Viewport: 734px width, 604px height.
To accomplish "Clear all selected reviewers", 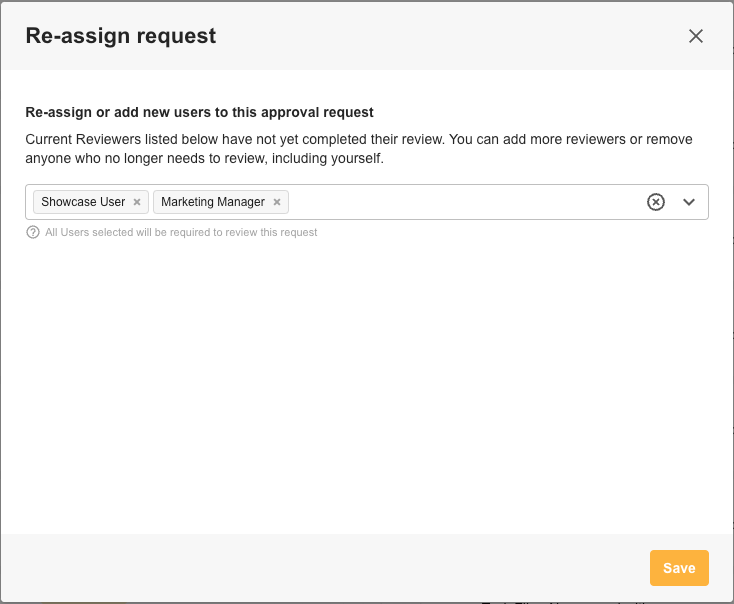I will pos(656,202).
